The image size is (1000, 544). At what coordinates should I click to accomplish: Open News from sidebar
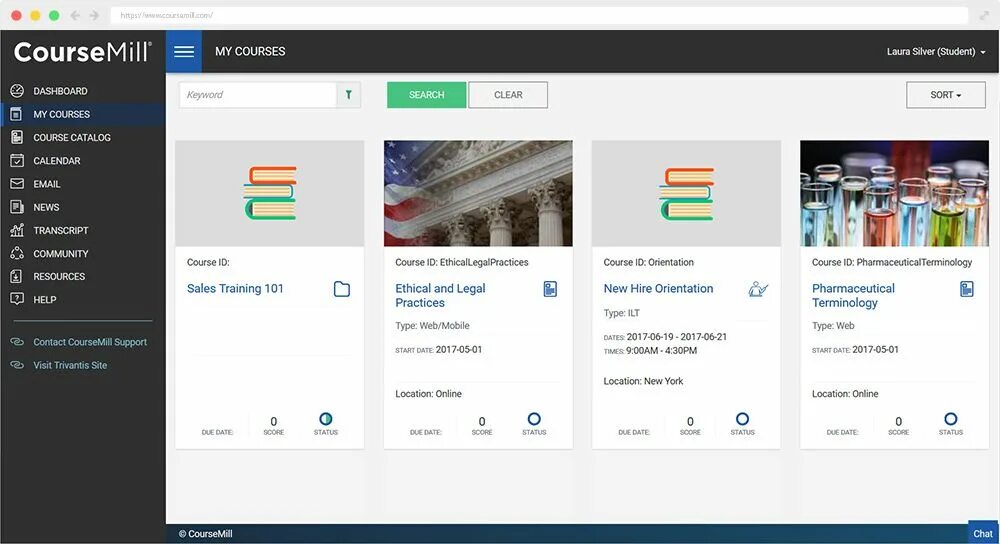point(83,207)
